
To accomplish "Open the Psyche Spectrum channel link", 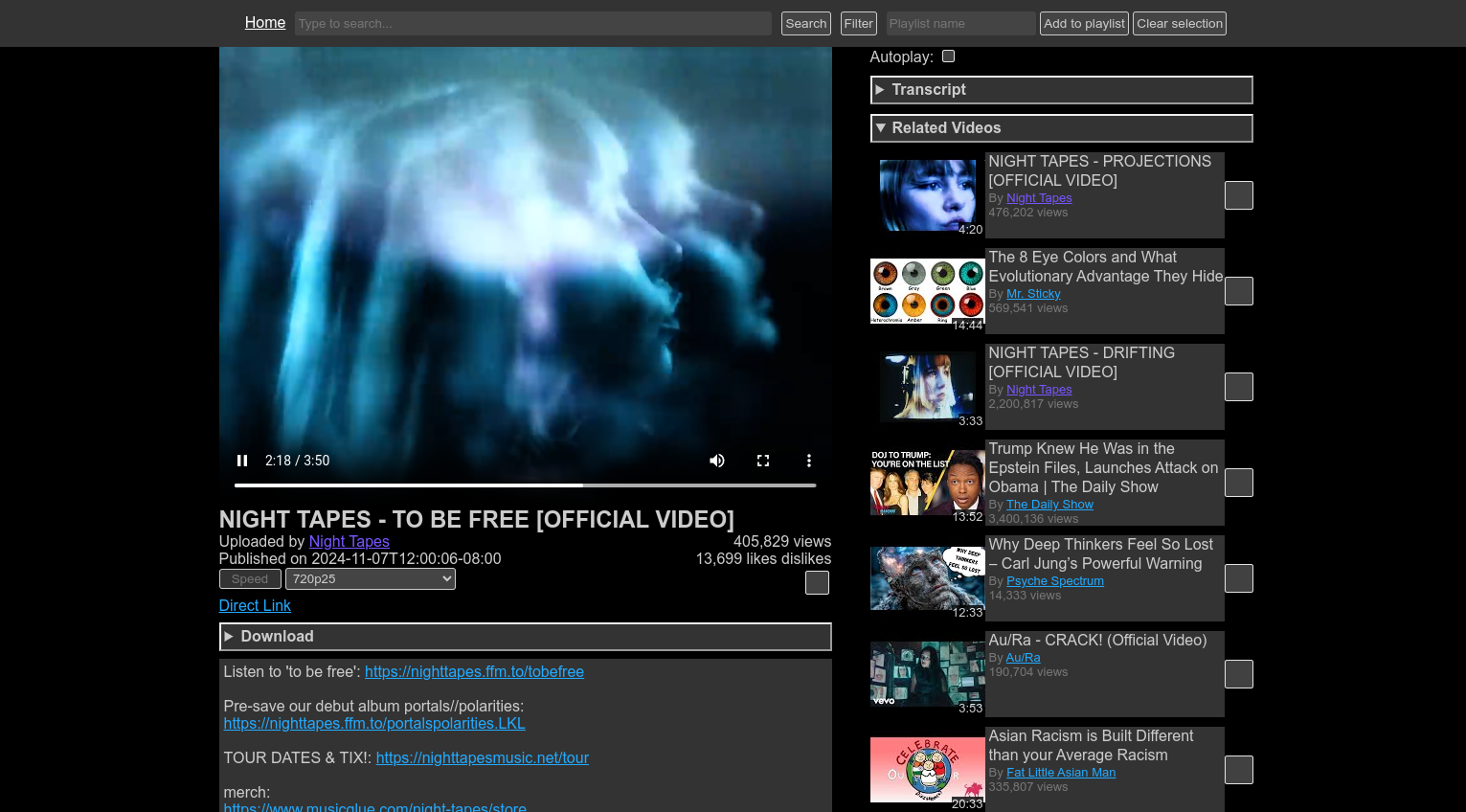I will pos(1055,581).
